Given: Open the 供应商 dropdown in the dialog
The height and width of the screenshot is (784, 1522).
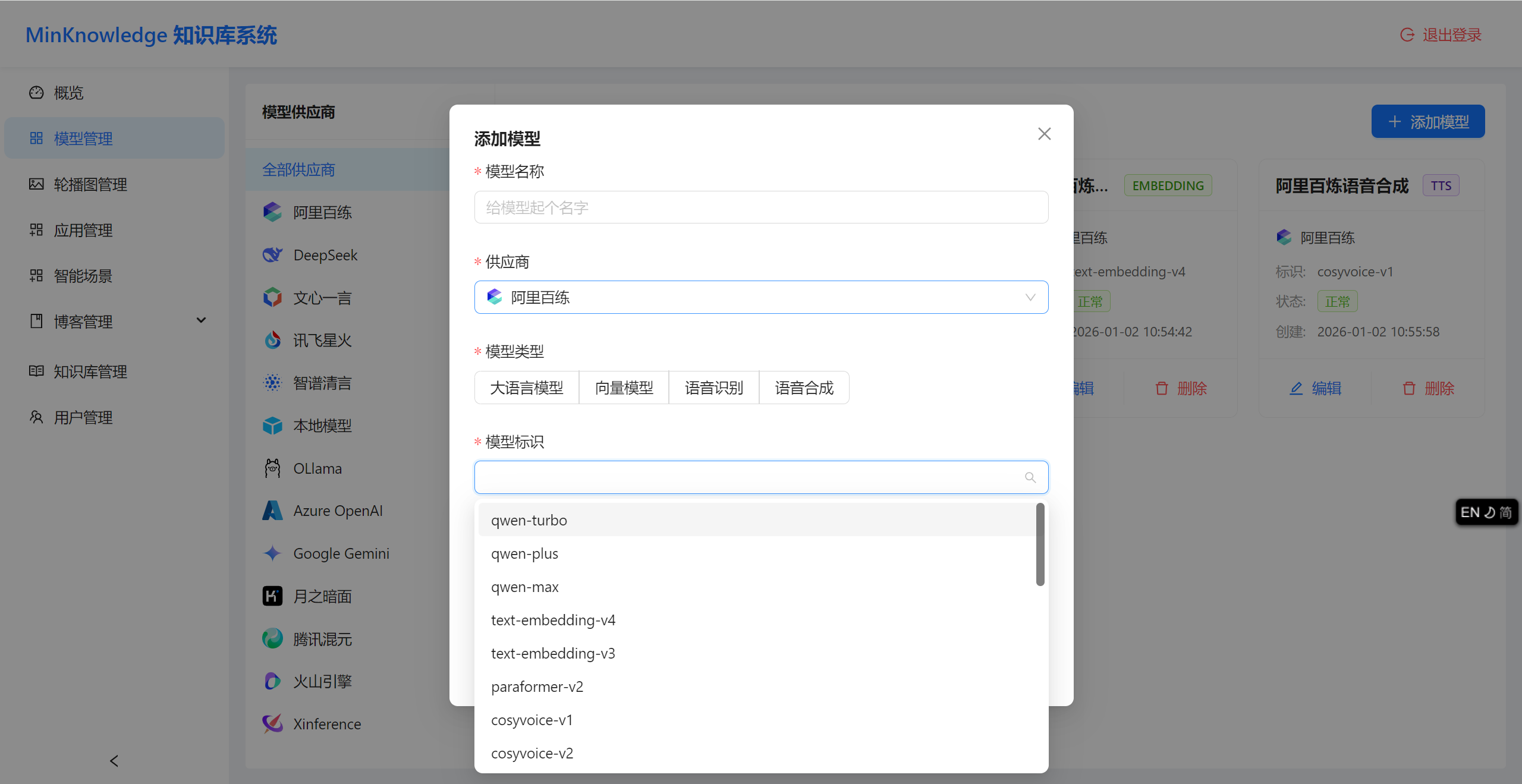Looking at the screenshot, I should point(761,297).
